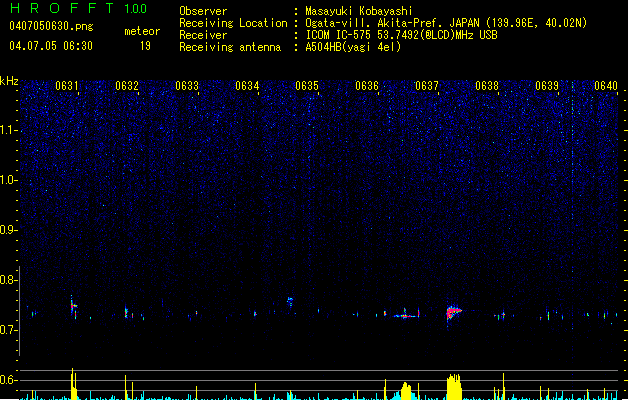Click the 0639 time marker
Image resolution: width=629 pixels, height=400 pixels.
(x=547, y=86)
